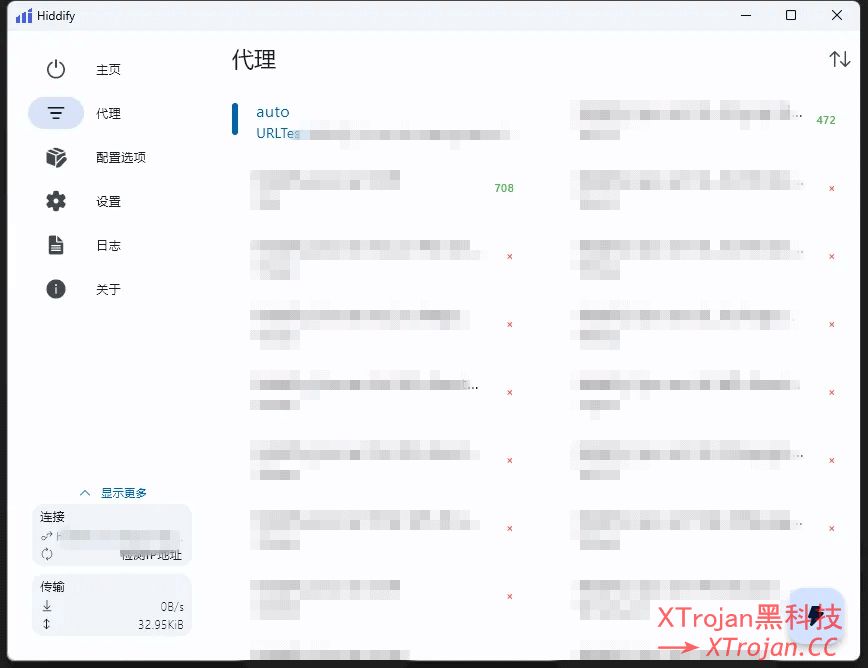This screenshot has height=668, width=868.
Task: Click the 代理 page heading
Action: [254, 59]
